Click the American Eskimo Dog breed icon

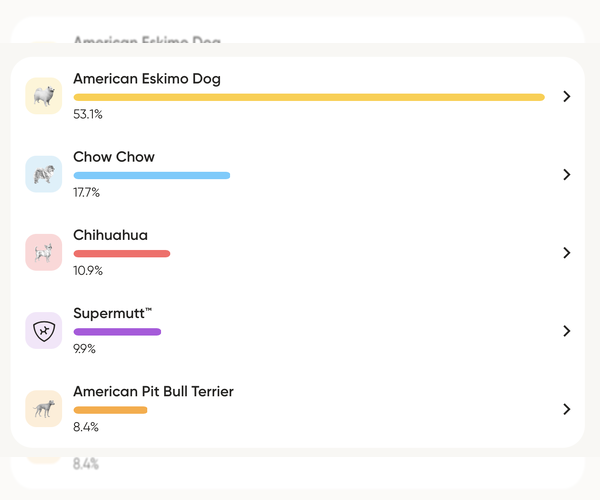(x=43, y=96)
